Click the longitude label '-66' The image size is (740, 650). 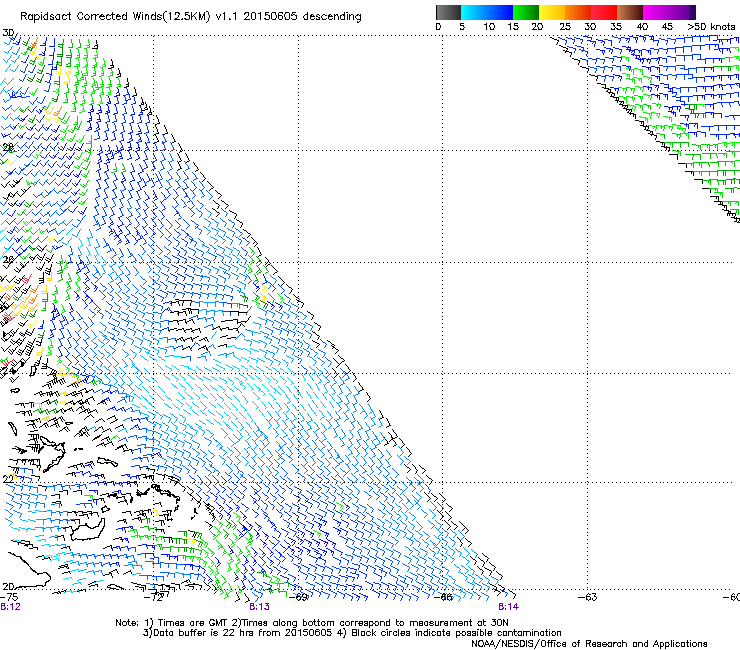tap(443, 597)
